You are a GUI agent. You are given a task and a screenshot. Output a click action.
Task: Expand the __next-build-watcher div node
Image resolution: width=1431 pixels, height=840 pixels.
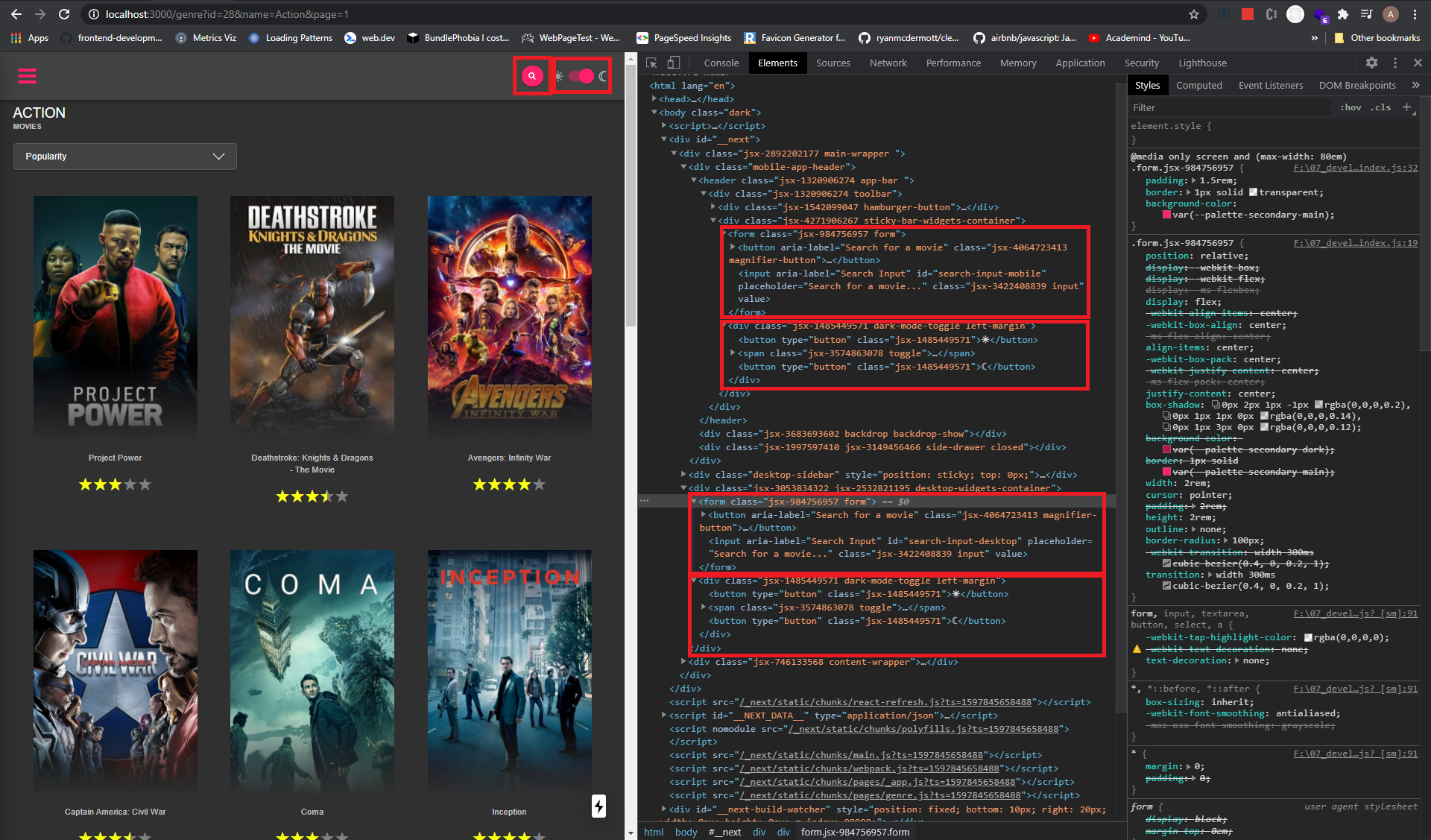click(664, 809)
